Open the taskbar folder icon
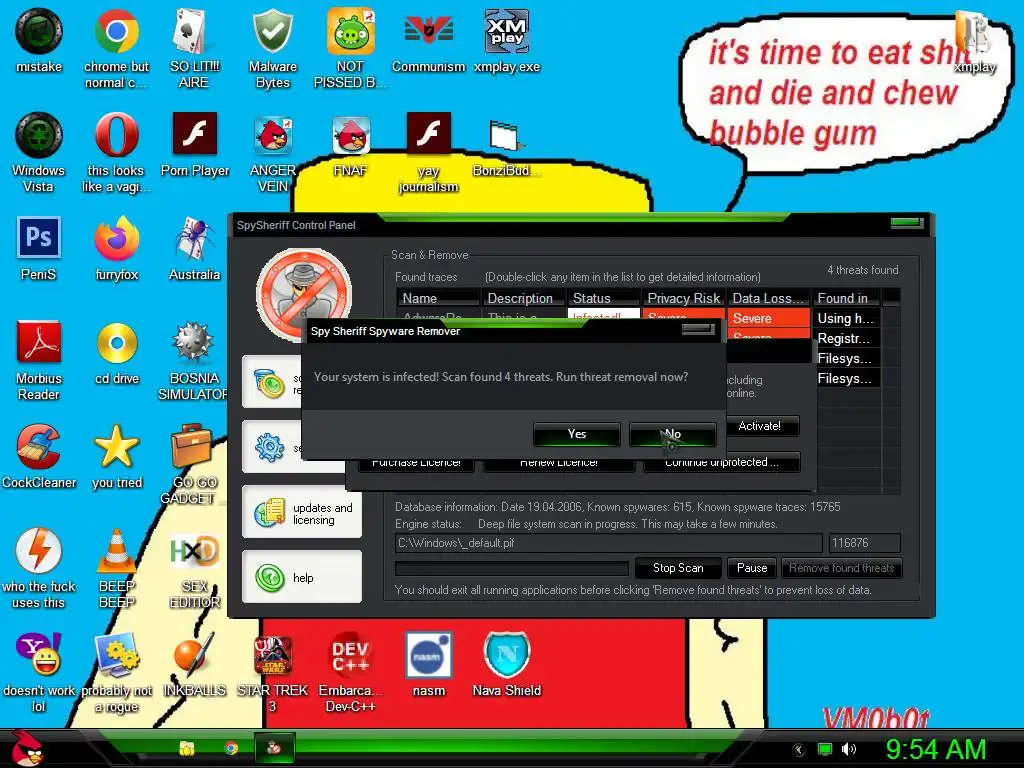This screenshot has width=1024, height=768. pos(187,748)
